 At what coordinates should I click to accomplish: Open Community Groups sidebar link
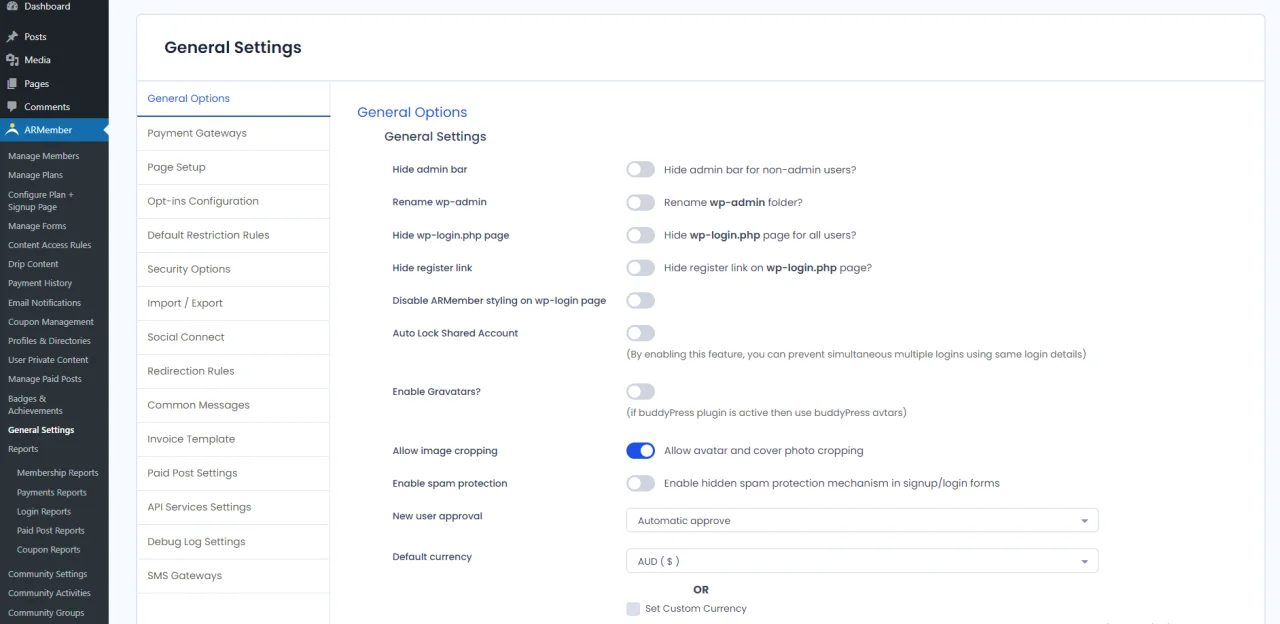pos(46,613)
